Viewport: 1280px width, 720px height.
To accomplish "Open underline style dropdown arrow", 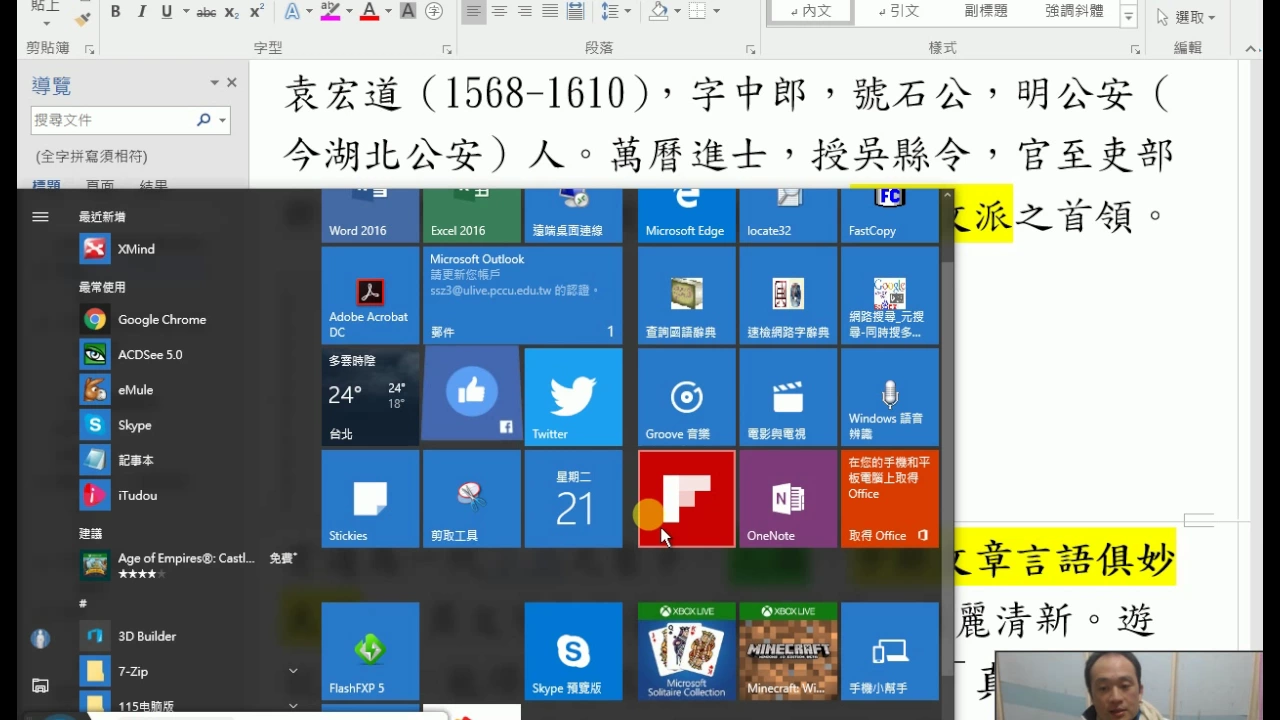I will [184, 12].
